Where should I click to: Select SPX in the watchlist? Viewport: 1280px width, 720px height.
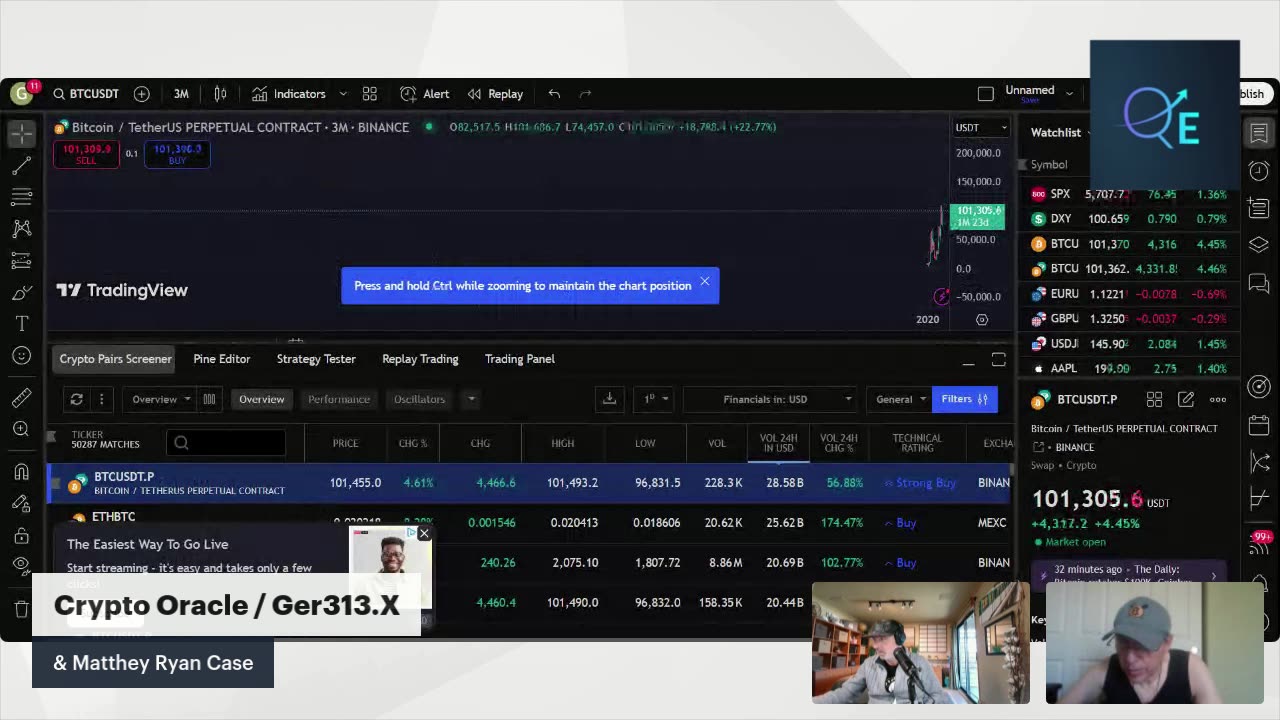(x=1128, y=194)
